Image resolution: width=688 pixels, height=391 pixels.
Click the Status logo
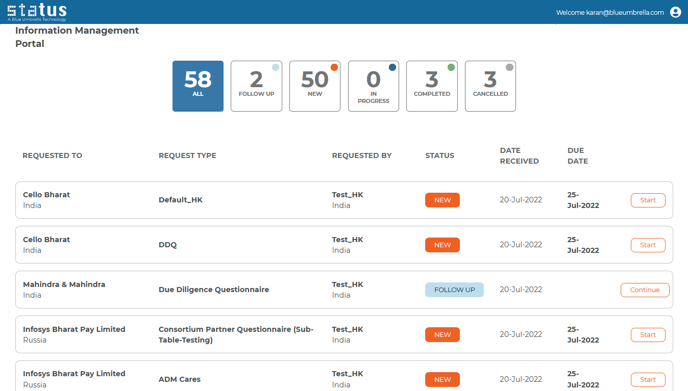pyautogui.click(x=37, y=12)
